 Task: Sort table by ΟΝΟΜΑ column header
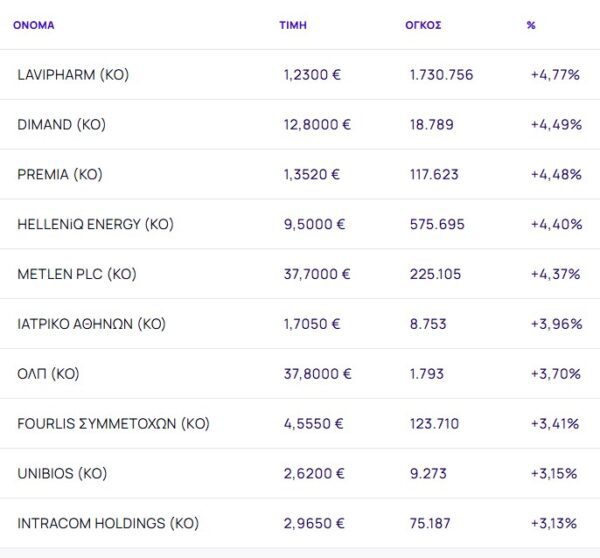(x=33, y=25)
